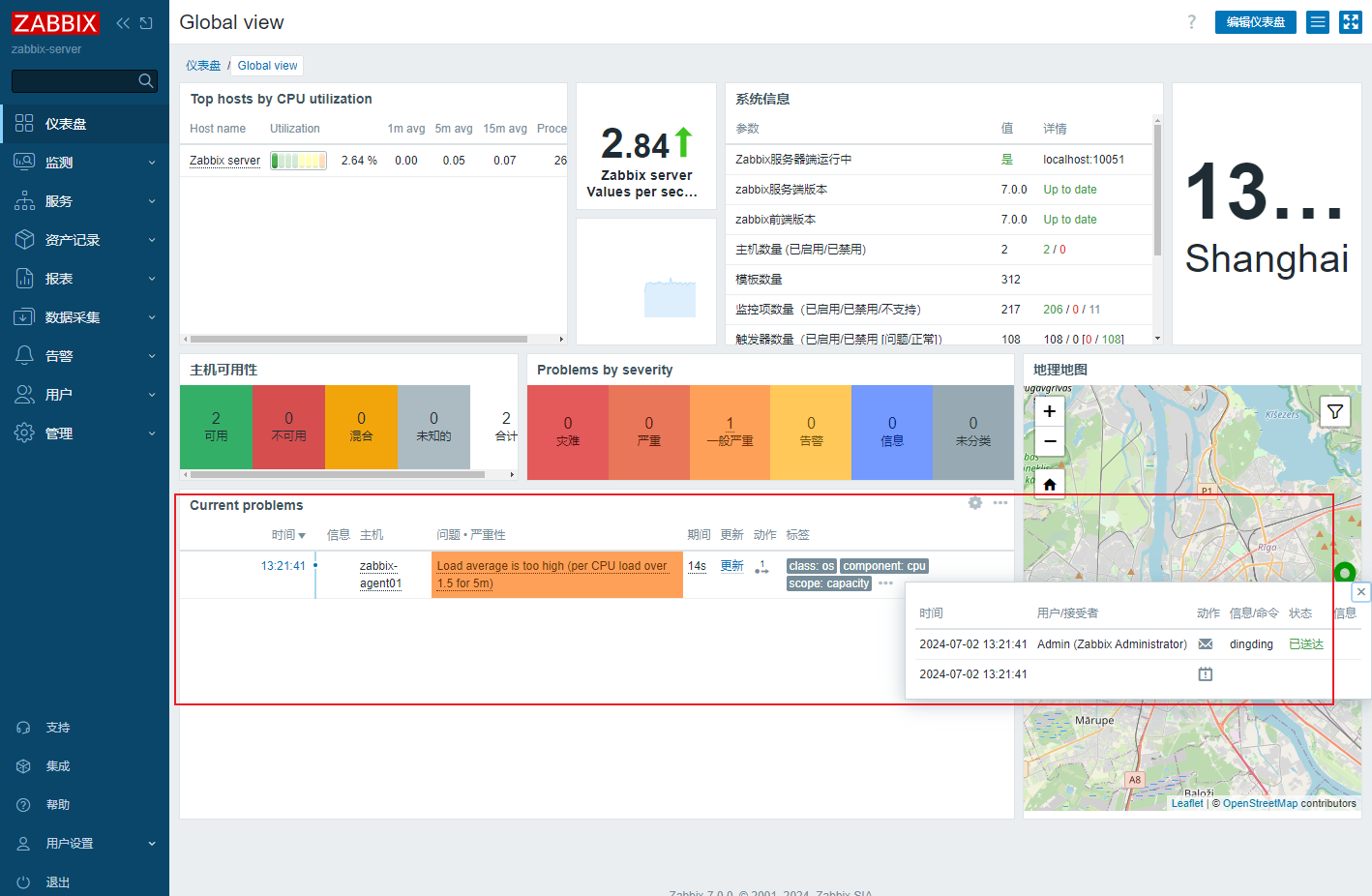Expand 告警 alerts menu
This screenshot has height=896, width=1372.
tap(84, 356)
